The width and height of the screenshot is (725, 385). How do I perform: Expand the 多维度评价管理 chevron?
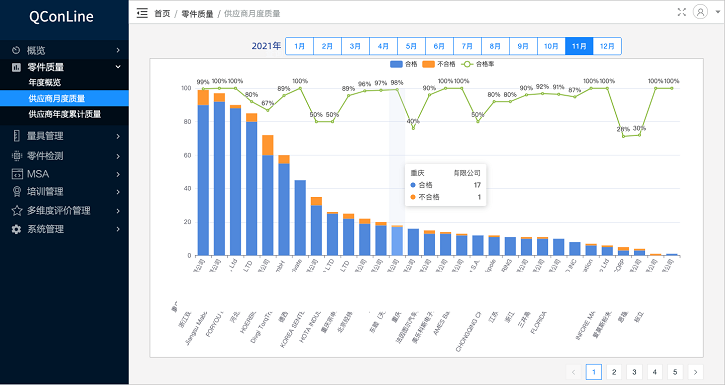click(x=118, y=211)
